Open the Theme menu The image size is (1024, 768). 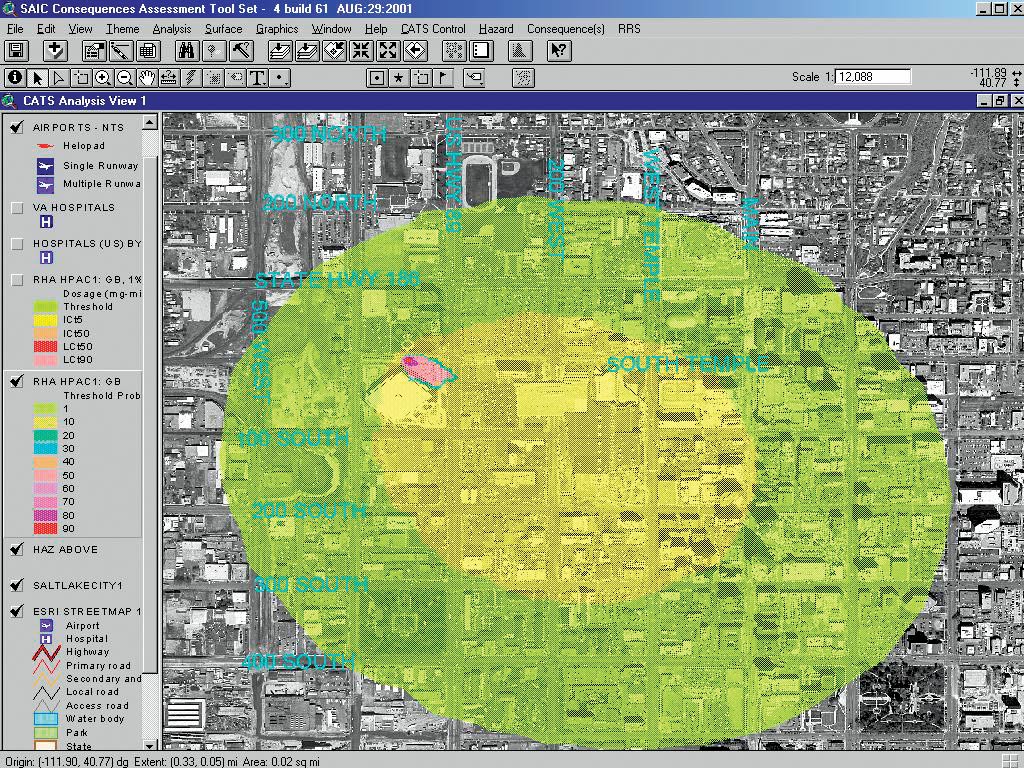[123, 29]
